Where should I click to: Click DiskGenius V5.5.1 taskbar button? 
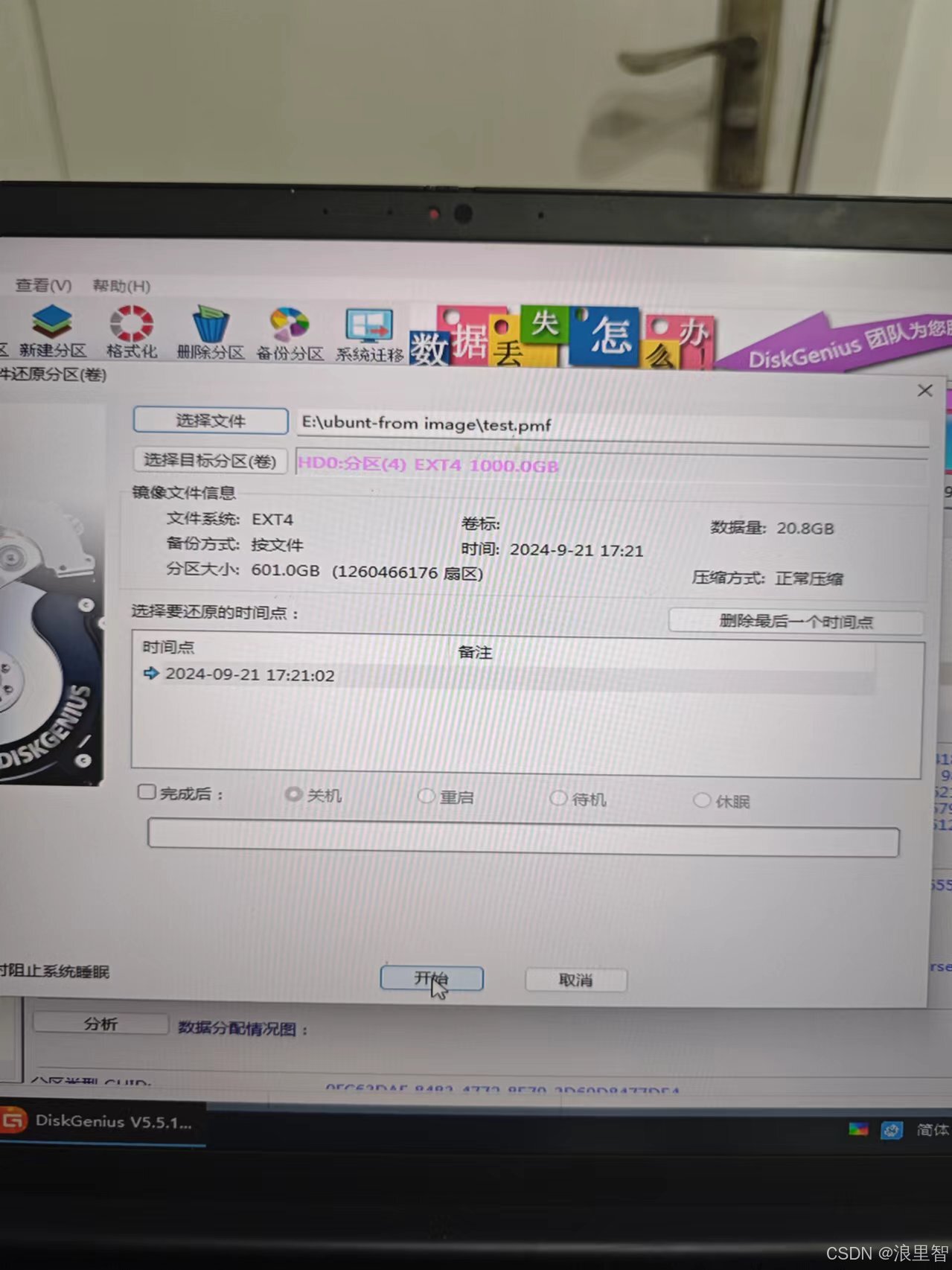[x=103, y=1122]
